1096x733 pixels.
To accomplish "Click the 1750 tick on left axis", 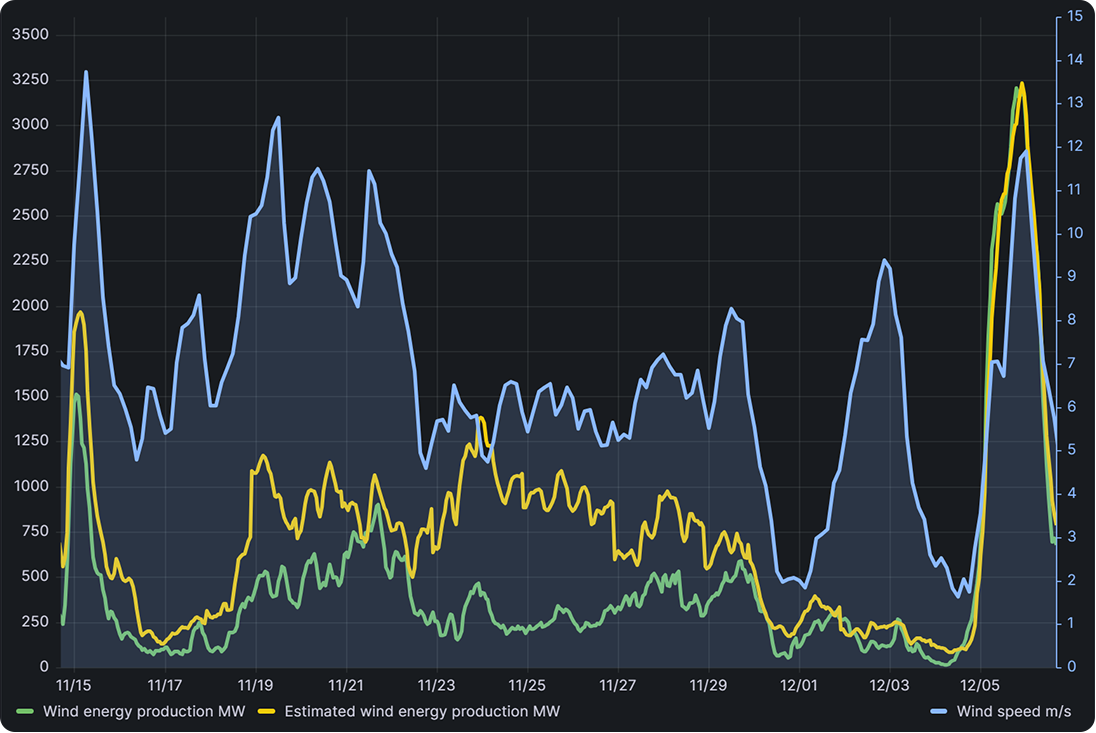I will pyautogui.click(x=30, y=351).
